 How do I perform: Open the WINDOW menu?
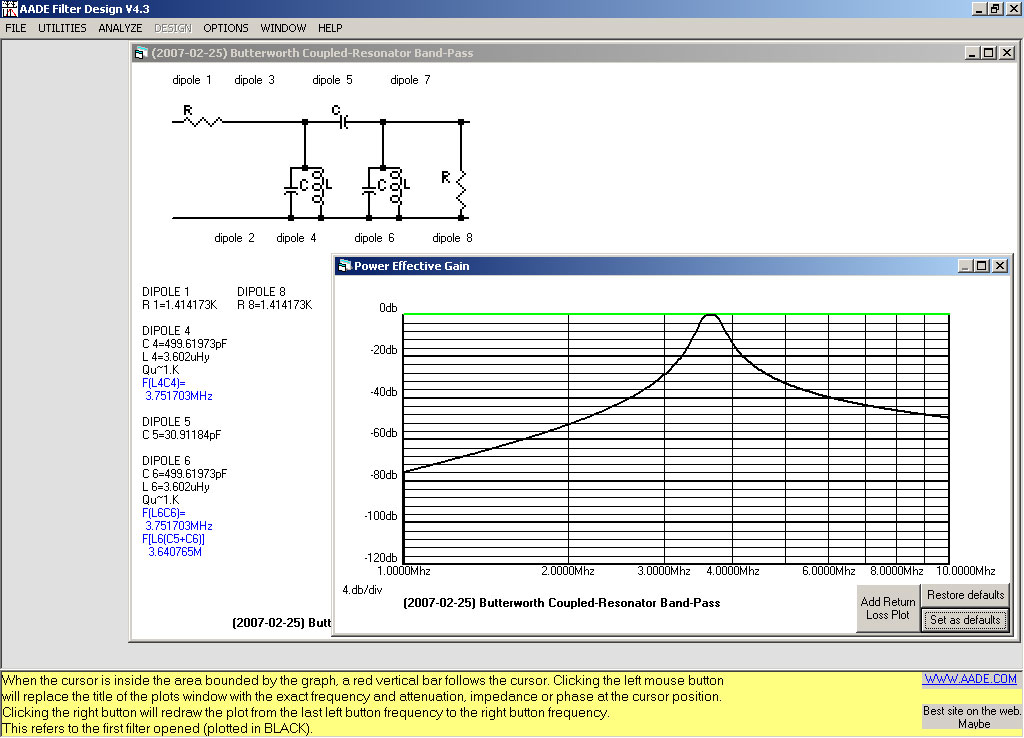(x=283, y=28)
